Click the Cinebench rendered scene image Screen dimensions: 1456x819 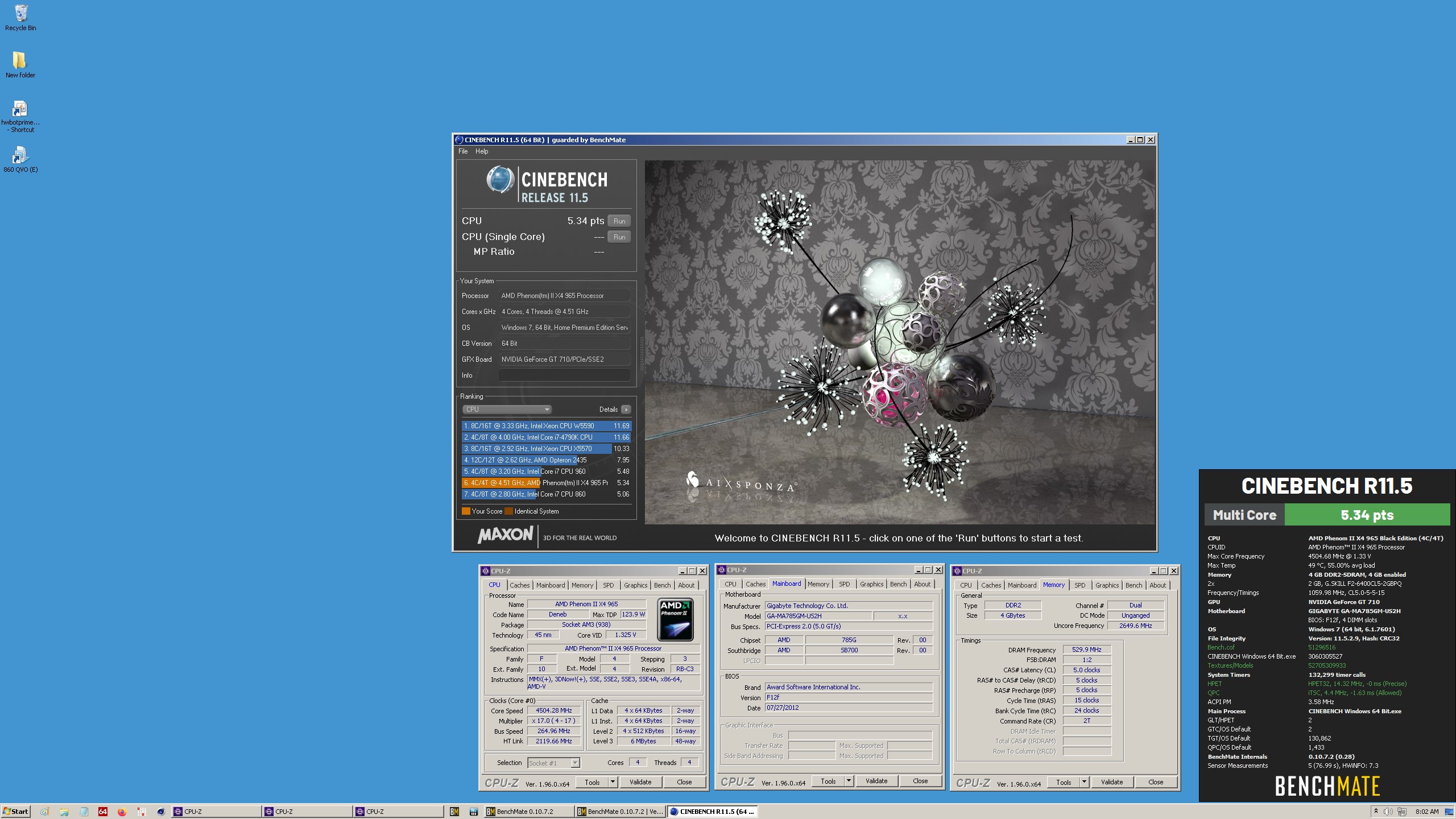coord(900,342)
